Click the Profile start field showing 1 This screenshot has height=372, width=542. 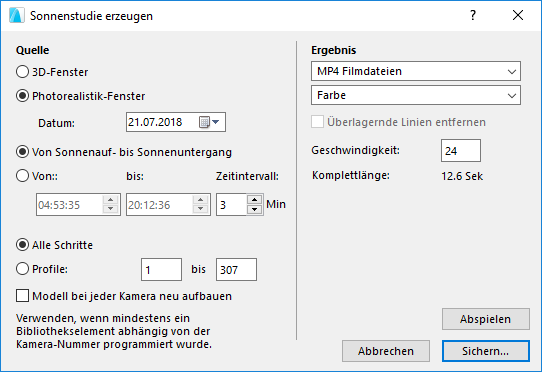(x=161, y=269)
